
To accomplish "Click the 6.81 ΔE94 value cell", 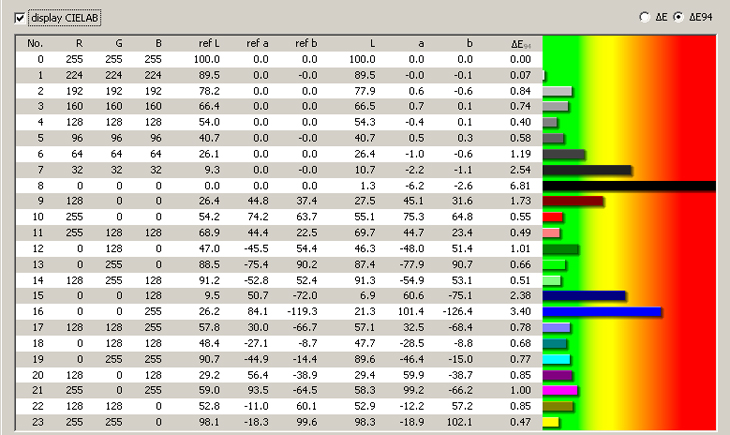I will (x=518, y=186).
